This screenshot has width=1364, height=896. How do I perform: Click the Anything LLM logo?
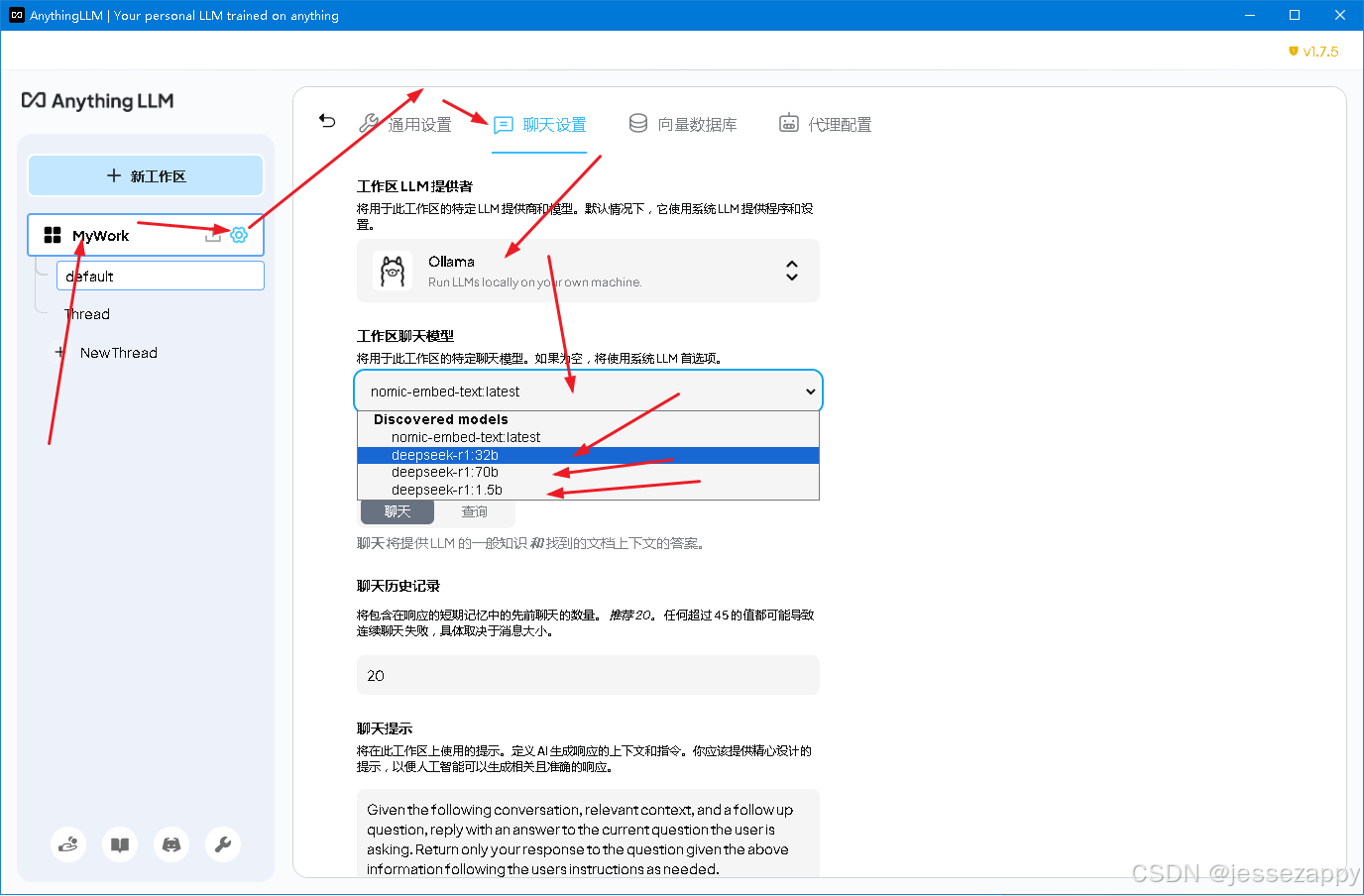pos(98,101)
